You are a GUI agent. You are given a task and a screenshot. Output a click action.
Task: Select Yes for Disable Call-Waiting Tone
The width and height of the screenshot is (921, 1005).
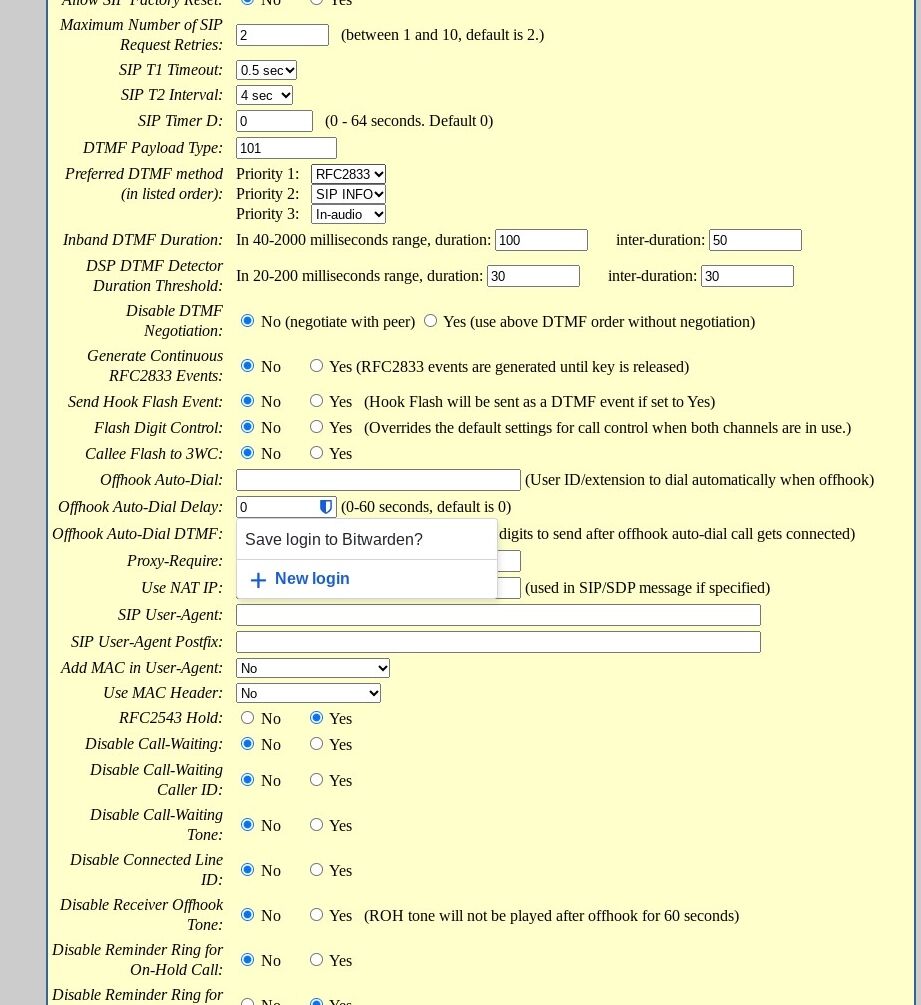coord(316,824)
